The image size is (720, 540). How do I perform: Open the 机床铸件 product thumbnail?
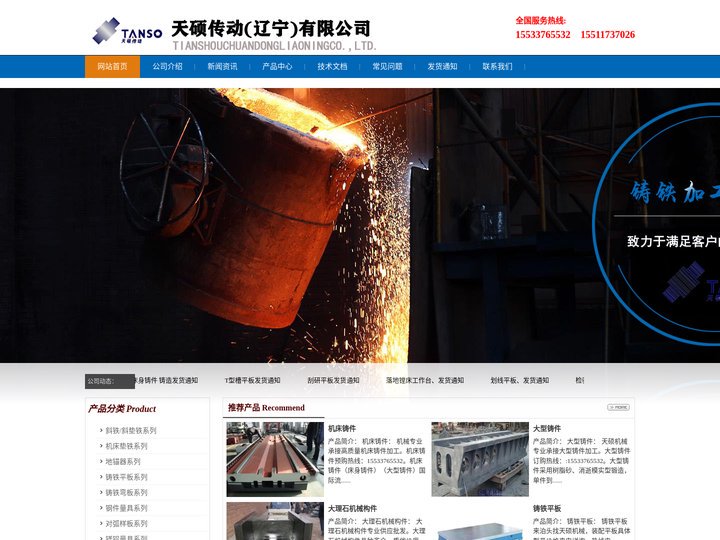point(275,459)
